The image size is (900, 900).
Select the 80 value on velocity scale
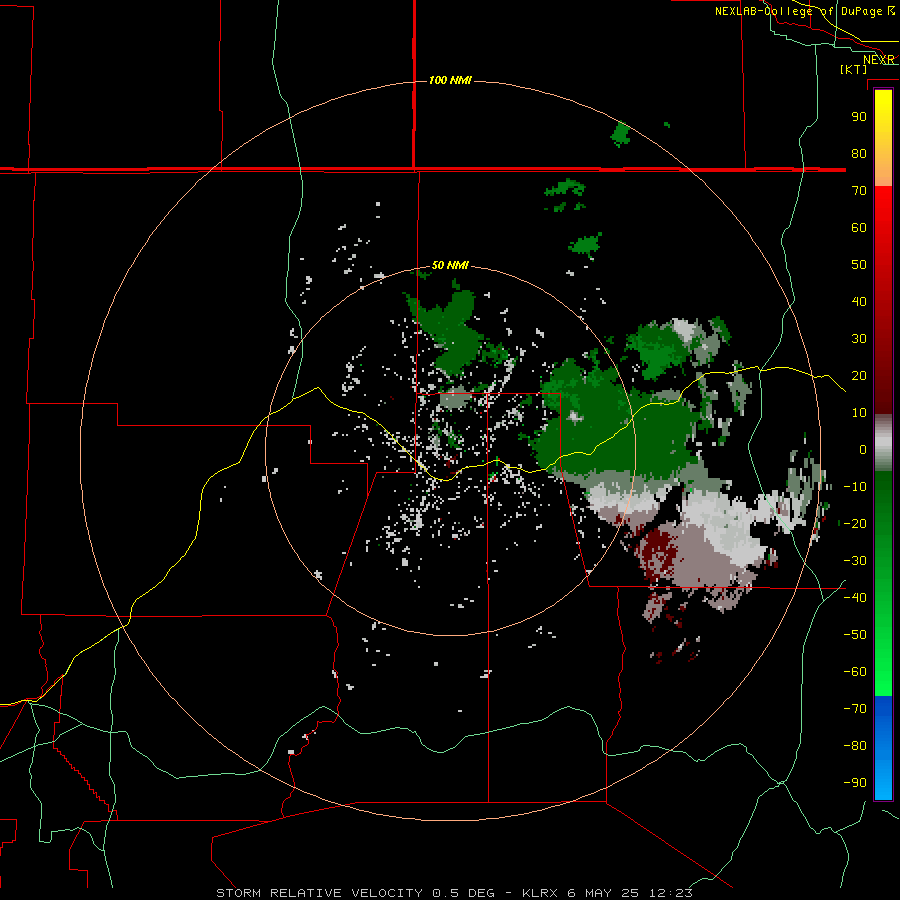click(859, 153)
